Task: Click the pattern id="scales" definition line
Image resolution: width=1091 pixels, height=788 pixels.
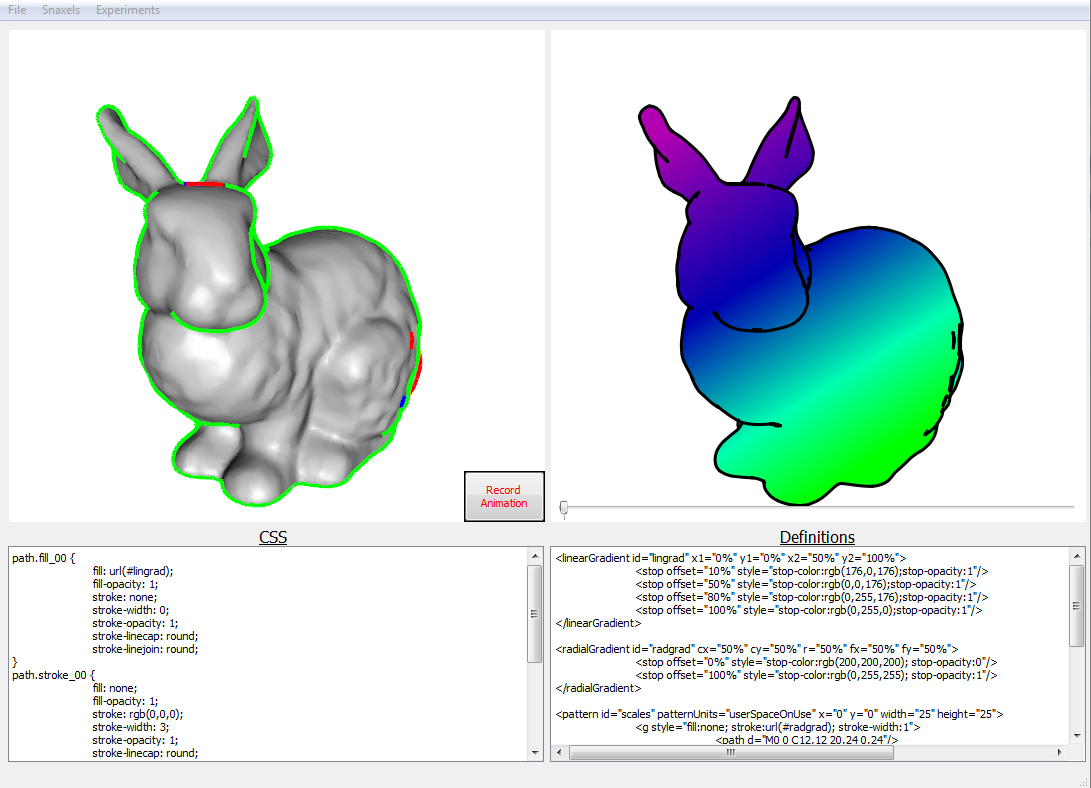Action: point(779,714)
